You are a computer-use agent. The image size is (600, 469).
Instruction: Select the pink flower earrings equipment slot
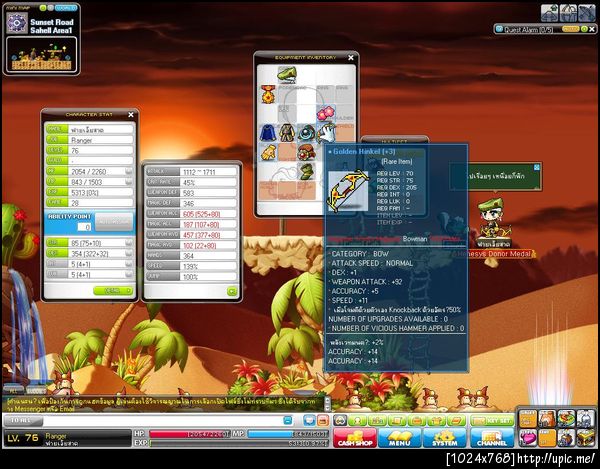point(325,113)
